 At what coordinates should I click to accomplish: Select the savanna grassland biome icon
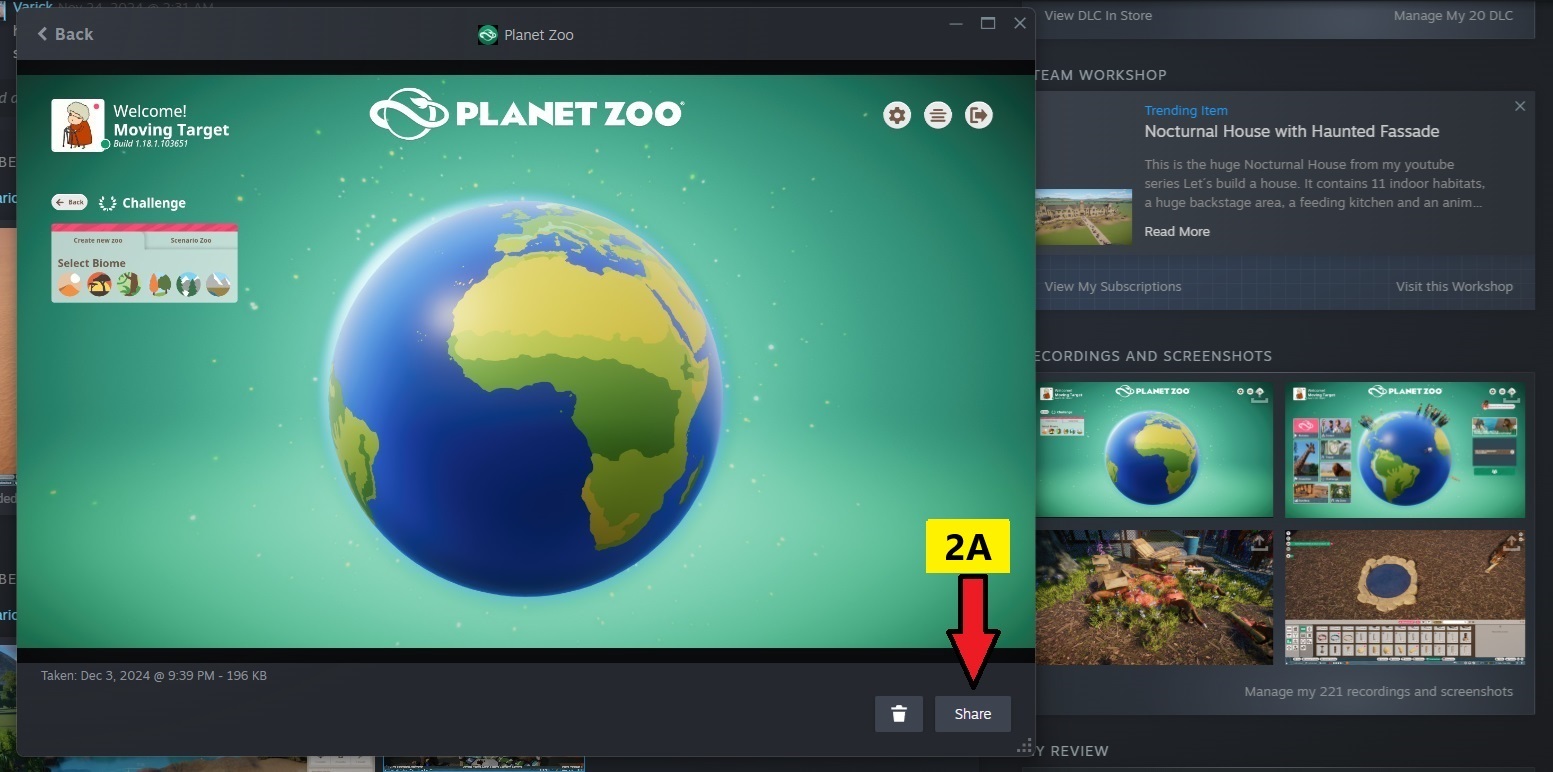[99, 285]
